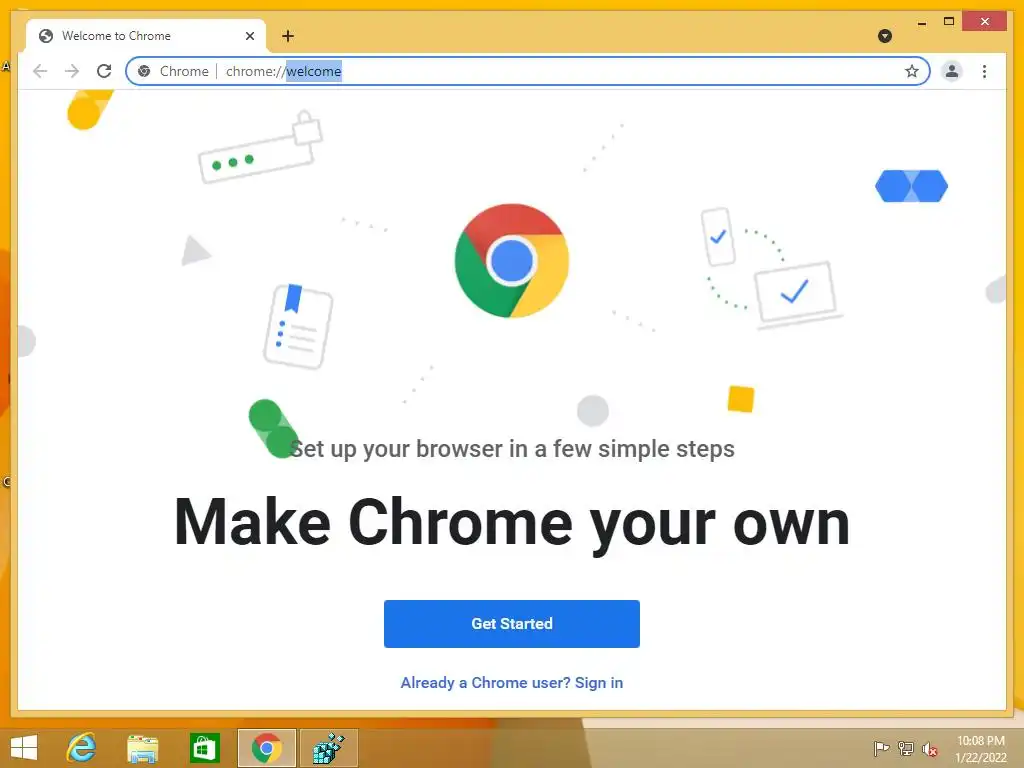This screenshot has height=768, width=1024.
Task: Open a new tab with plus button
Action: pyautogui.click(x=288, y=36)
